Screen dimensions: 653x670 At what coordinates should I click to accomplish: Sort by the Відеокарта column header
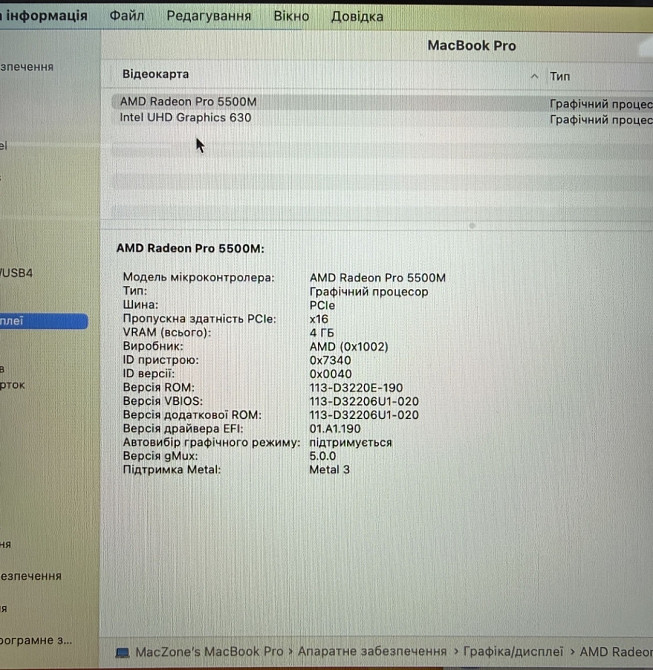[x=156, y=74]
